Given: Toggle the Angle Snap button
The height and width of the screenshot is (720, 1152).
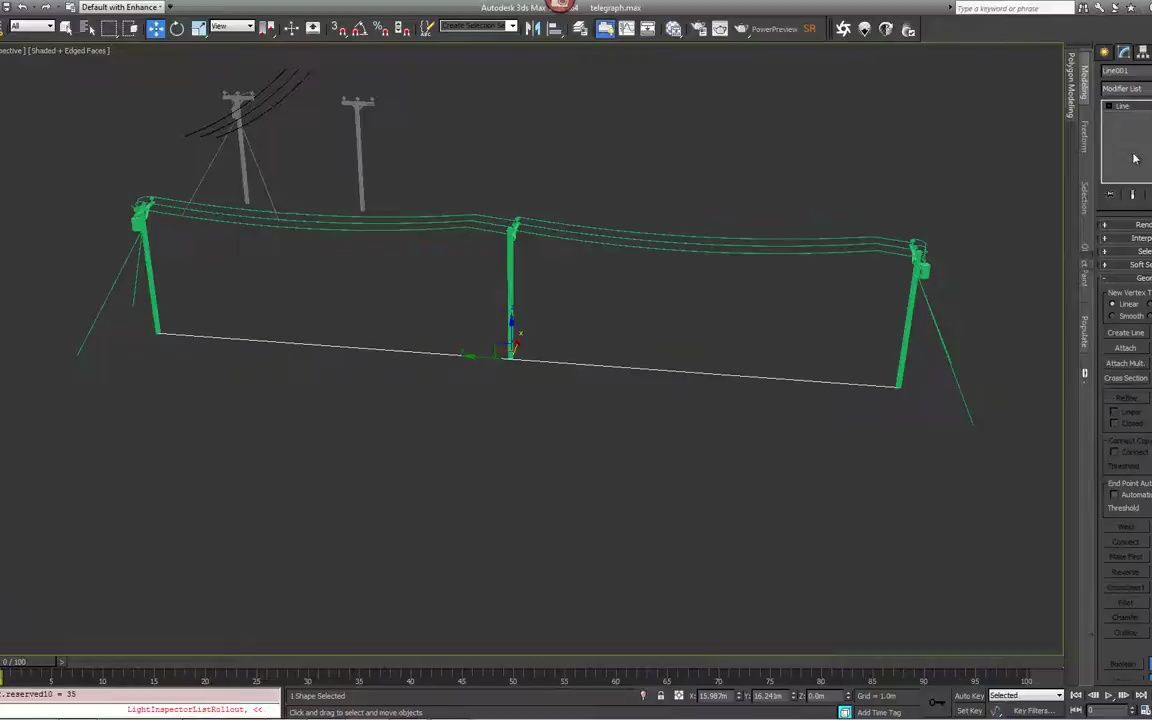Looking at the screenshot, I should (360, 28).
